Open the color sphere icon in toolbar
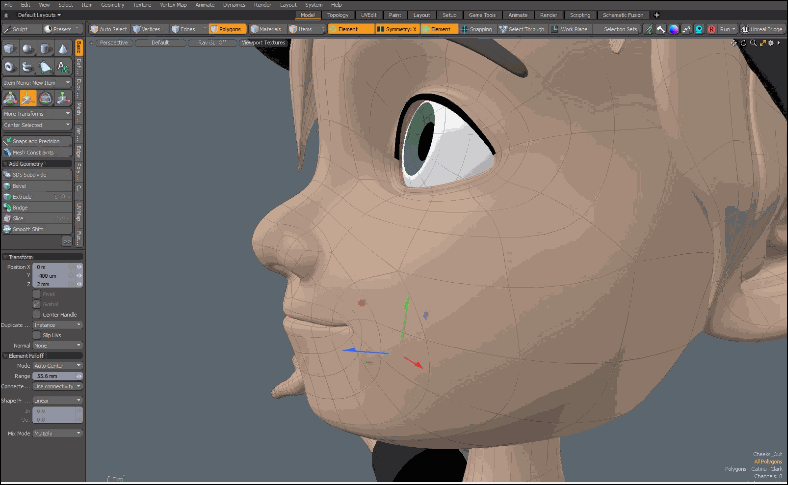This screenshot has height=485, width=788. [673, 29]
